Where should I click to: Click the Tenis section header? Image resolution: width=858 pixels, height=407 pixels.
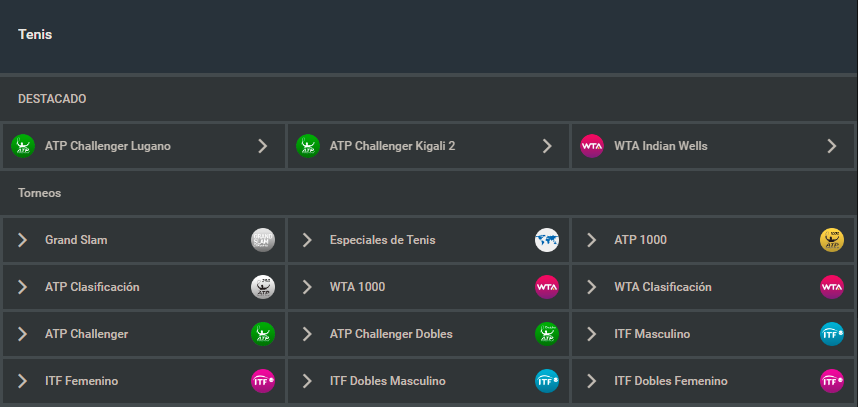(x=35, y=34)
